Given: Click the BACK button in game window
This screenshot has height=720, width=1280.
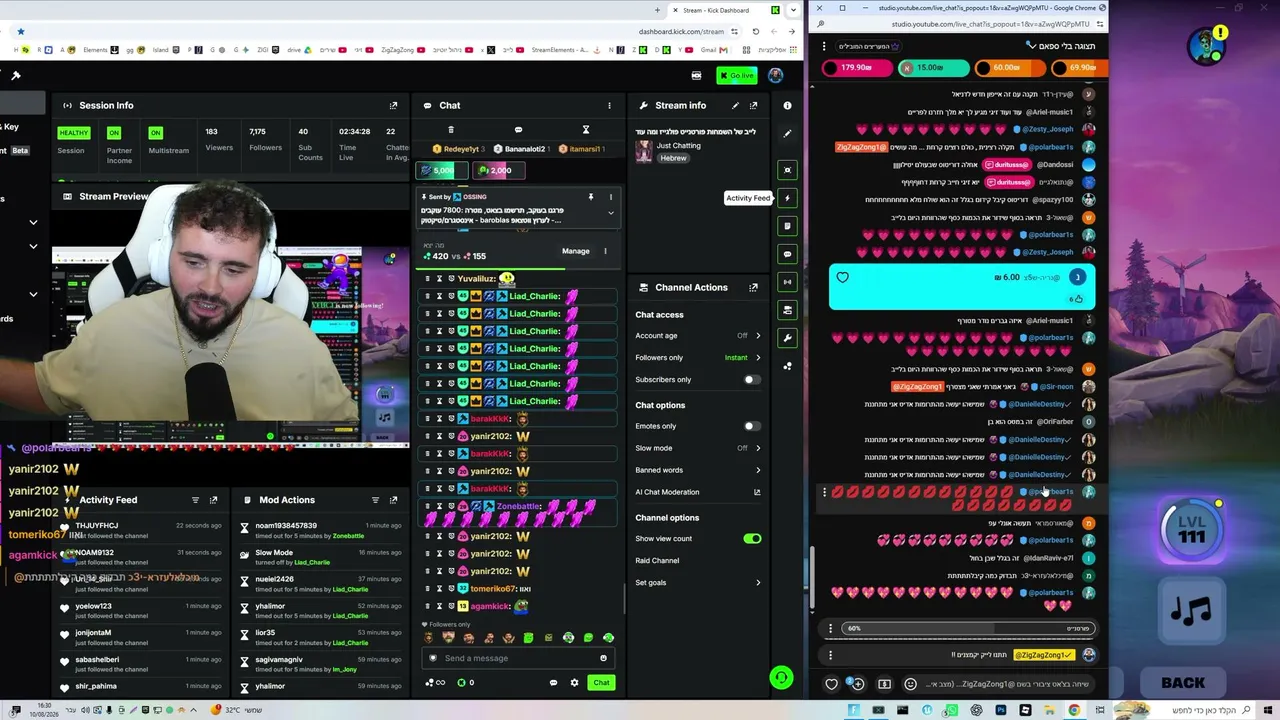Looking at the screenshot, I should [1183, 683].
